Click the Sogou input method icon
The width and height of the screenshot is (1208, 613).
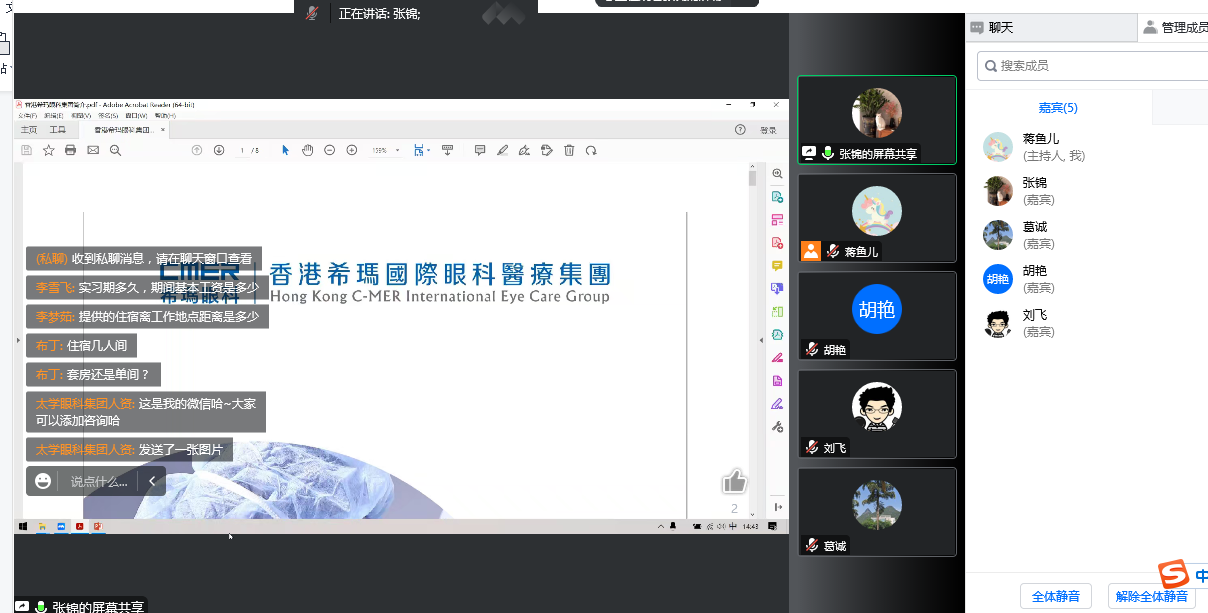click(x=1173, y=574)
